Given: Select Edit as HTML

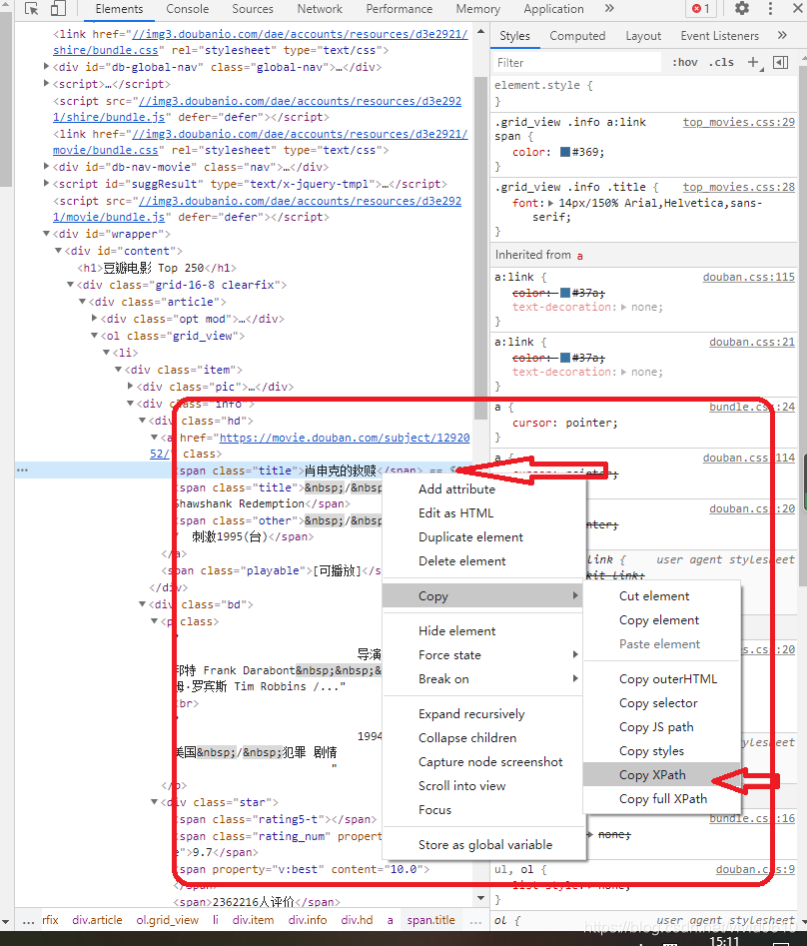Looking at the screenshot, I should tap(456, 513).
